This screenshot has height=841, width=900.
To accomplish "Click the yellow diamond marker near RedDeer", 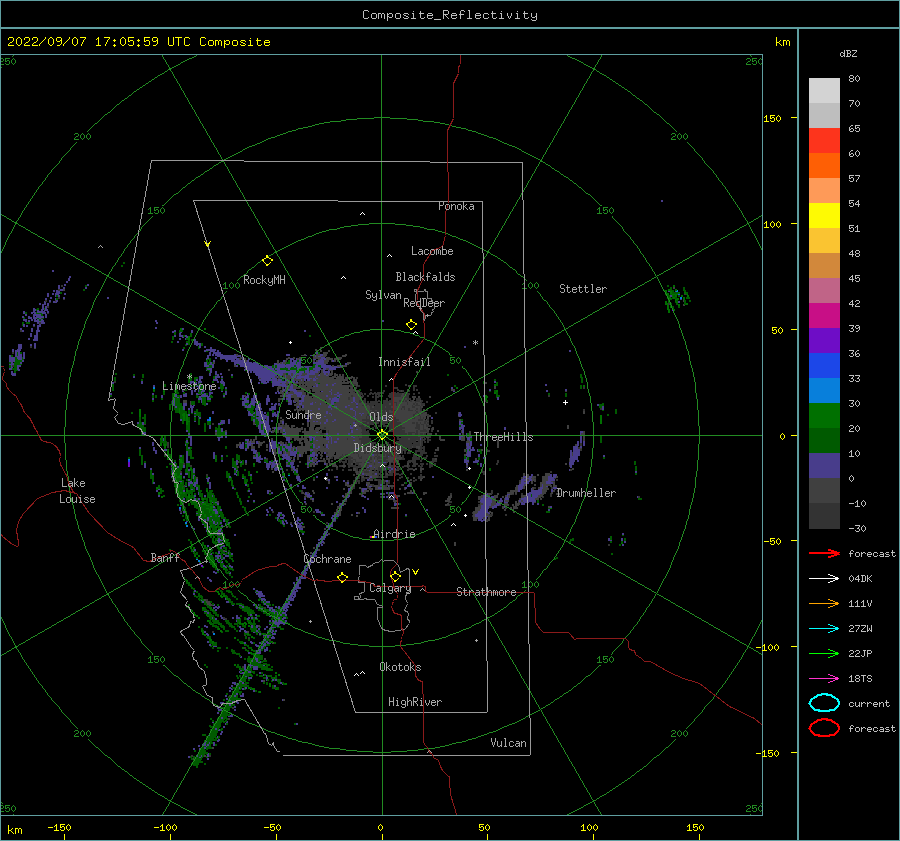I will 412,325.
